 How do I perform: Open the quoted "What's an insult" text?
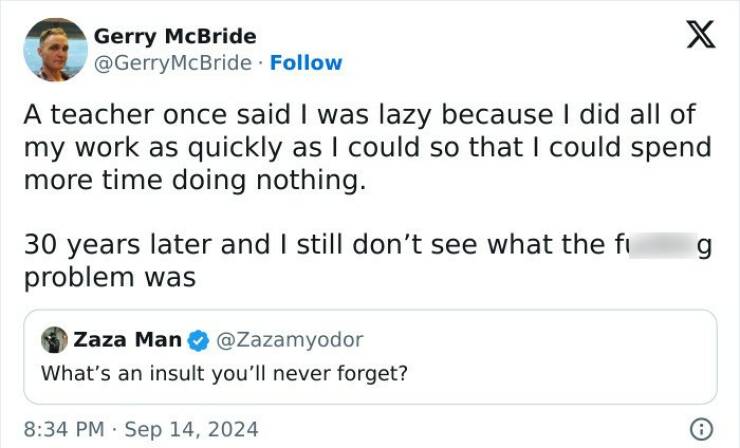point(224,373)
